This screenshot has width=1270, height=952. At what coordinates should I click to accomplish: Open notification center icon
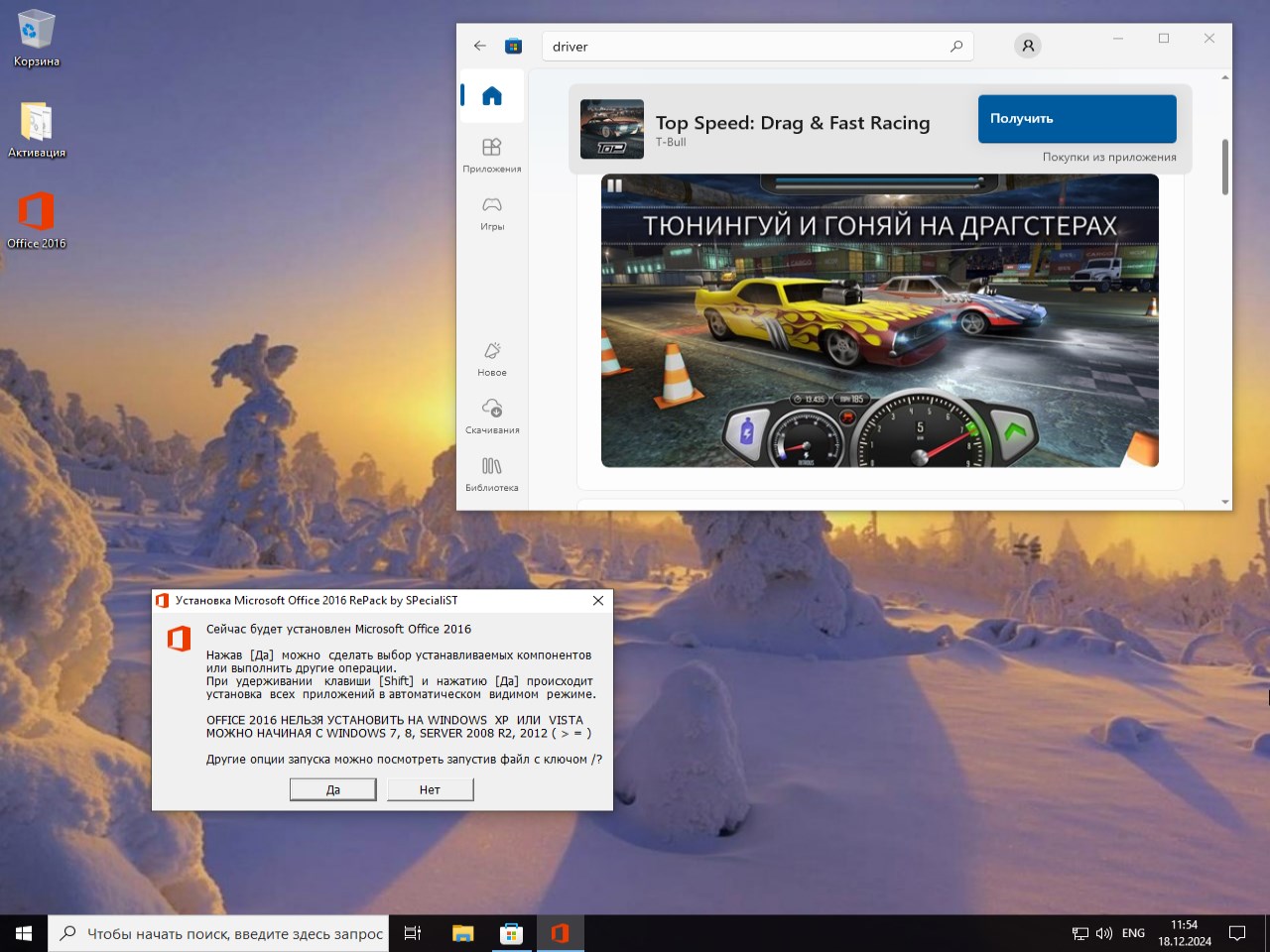(x=1237, y=933)
